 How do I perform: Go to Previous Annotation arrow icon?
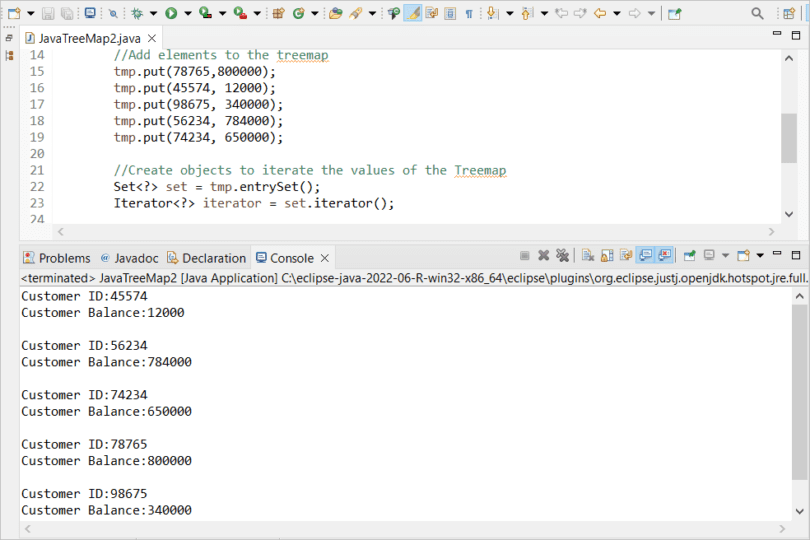click(526, 13)
